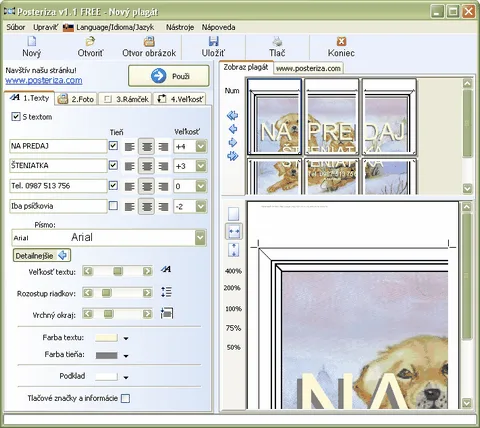480x428 pixels.
Task: Click the Veľkosť textu slider thumb
Action: tap(118, 271)
